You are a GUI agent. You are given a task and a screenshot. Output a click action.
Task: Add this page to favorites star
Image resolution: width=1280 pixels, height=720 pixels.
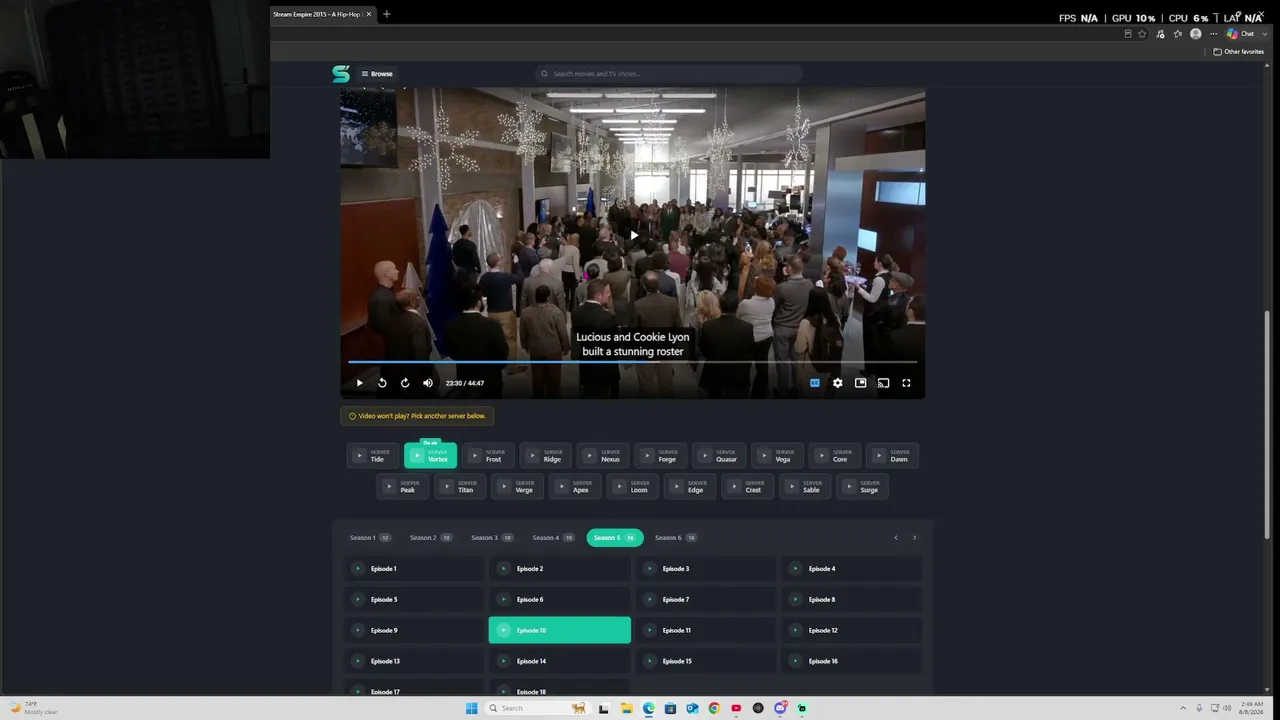[x=1142, y=34]
